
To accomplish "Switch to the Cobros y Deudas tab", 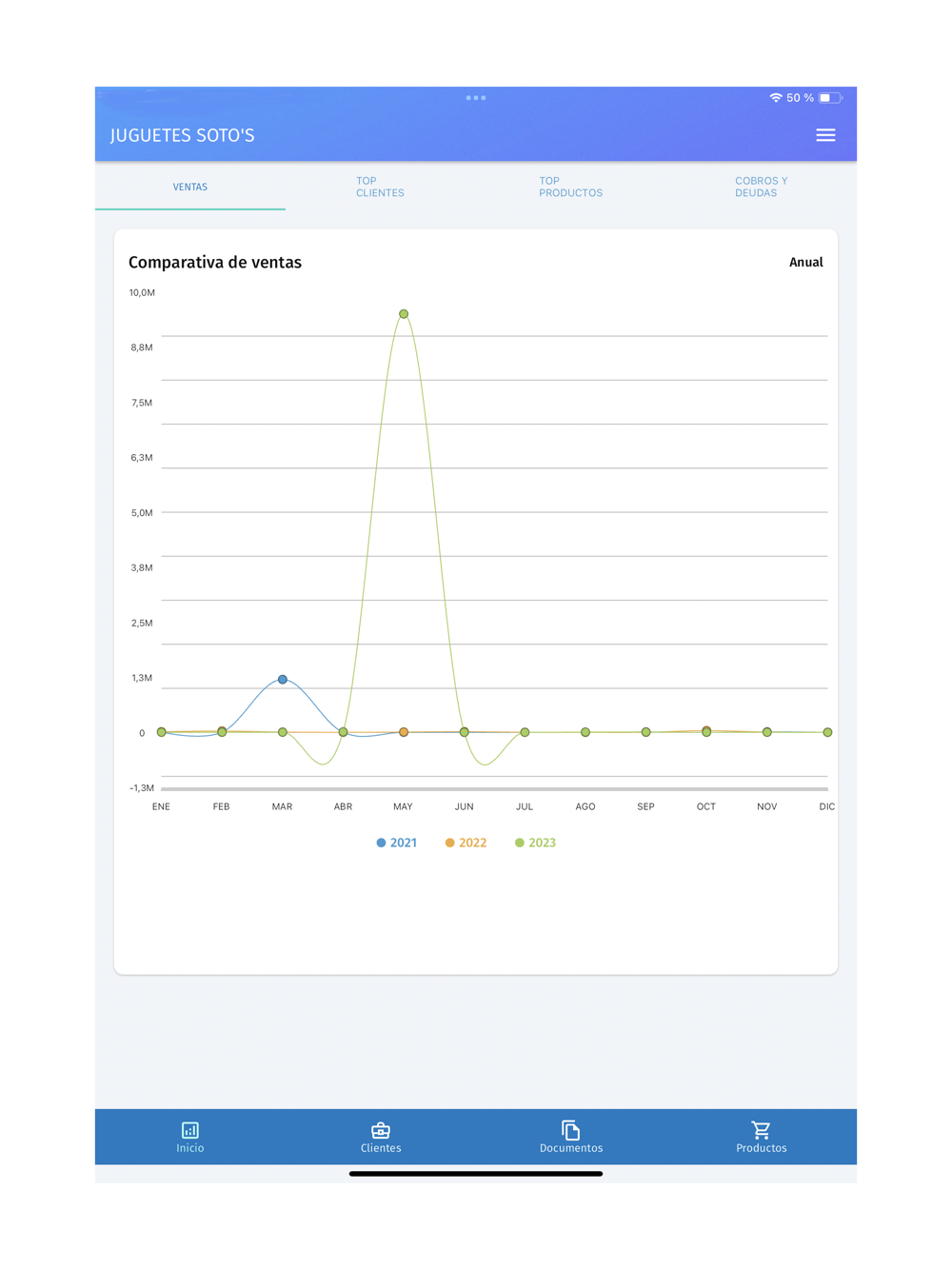I will pyautogui.click(x=762, y=187).
